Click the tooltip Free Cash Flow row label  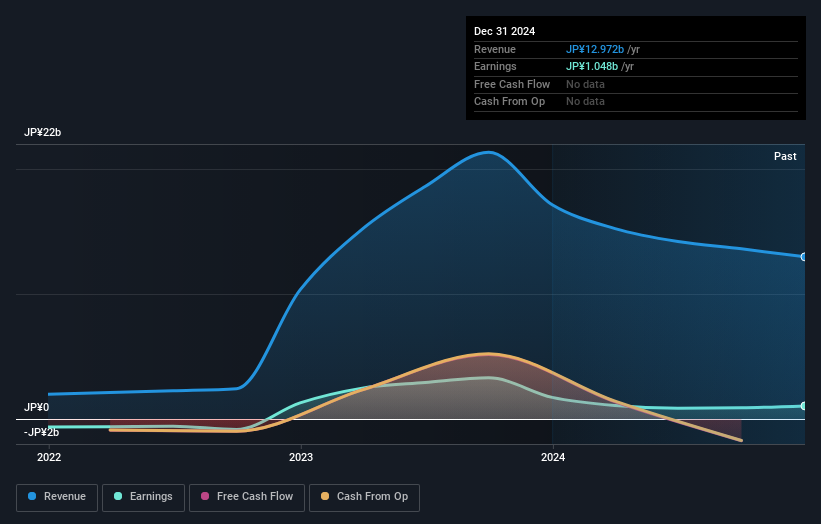point(512,84)
